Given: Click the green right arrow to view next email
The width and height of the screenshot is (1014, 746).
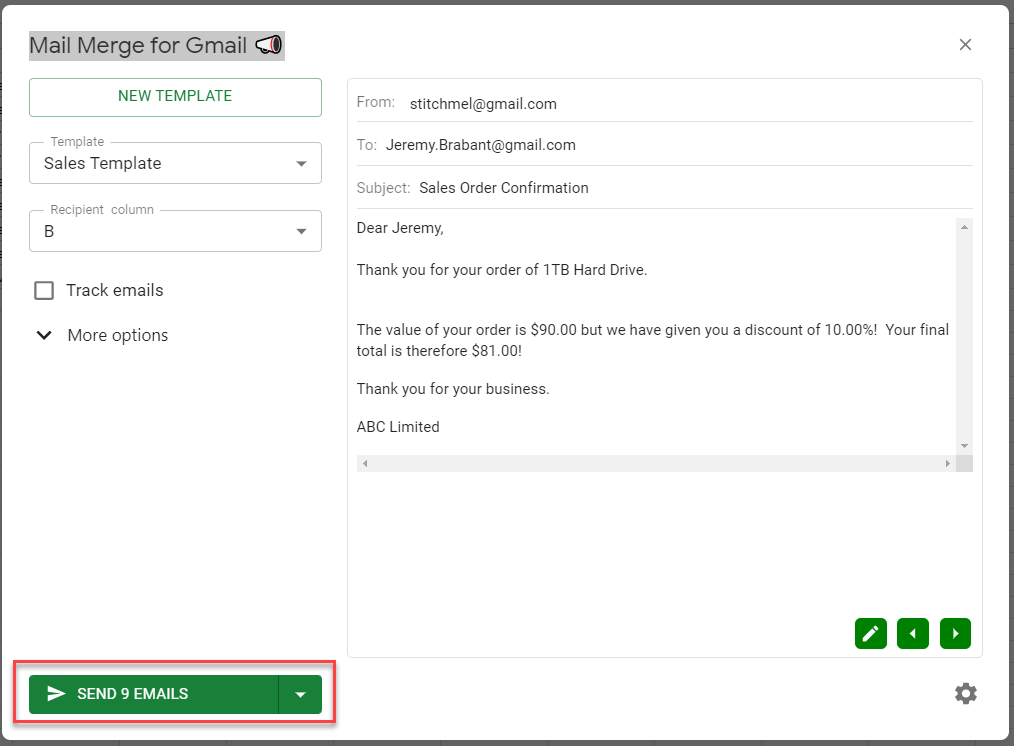Looking at the screenshot, I should point(955,633).
